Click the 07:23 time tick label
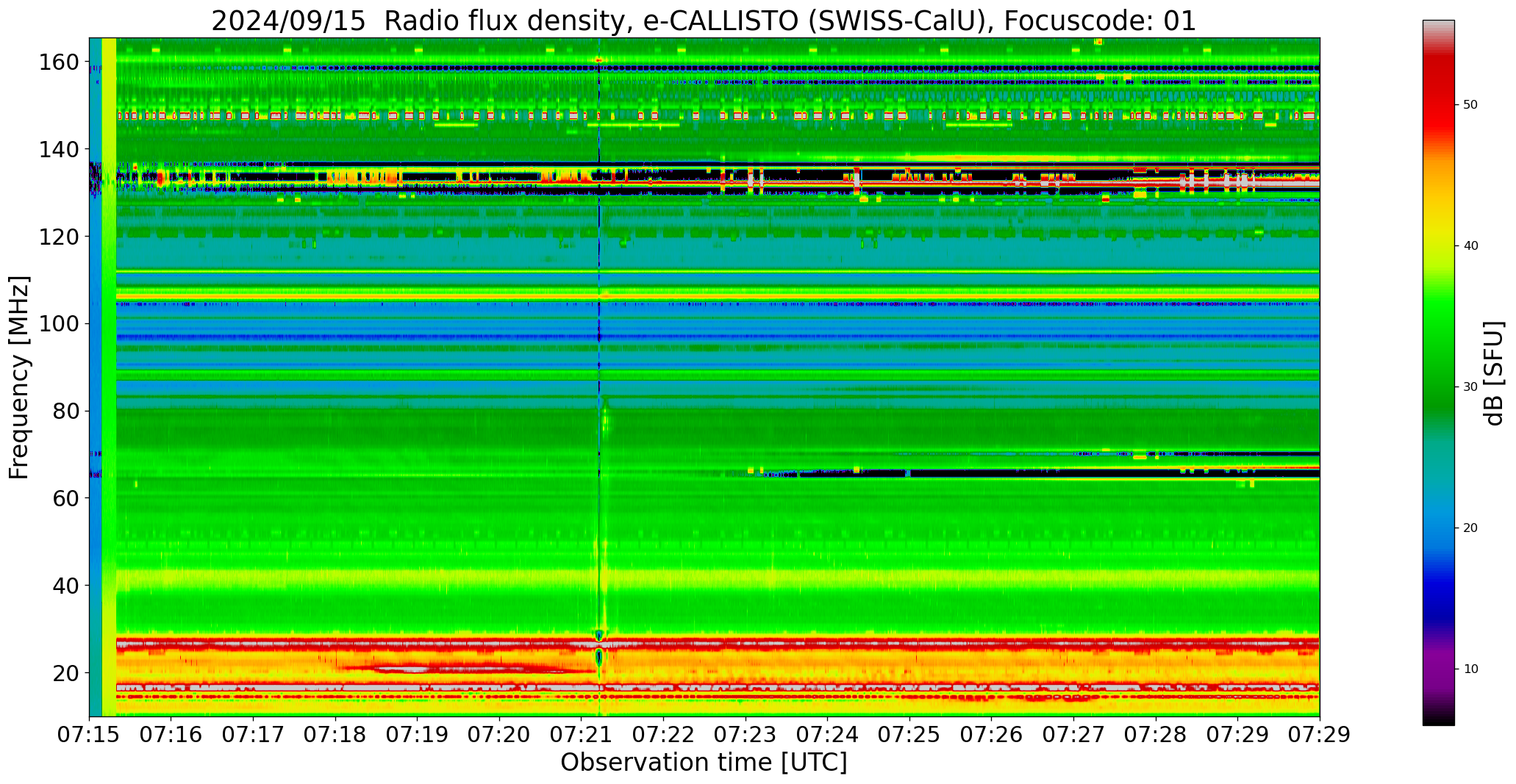This screenshot has height=784, width=1516. point(746,734)
